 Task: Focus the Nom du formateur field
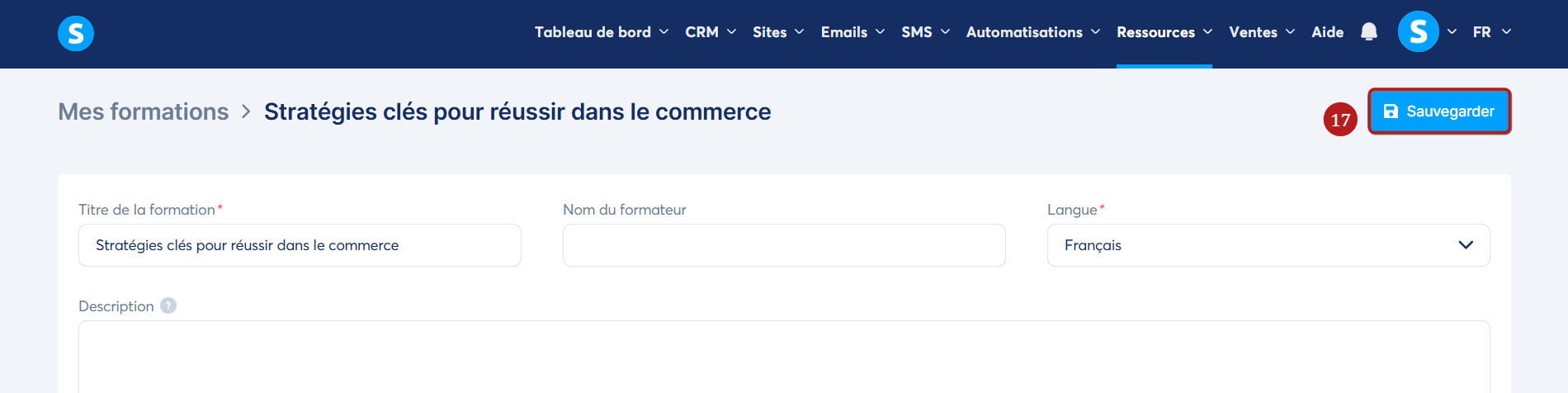(x=784, y=245)
